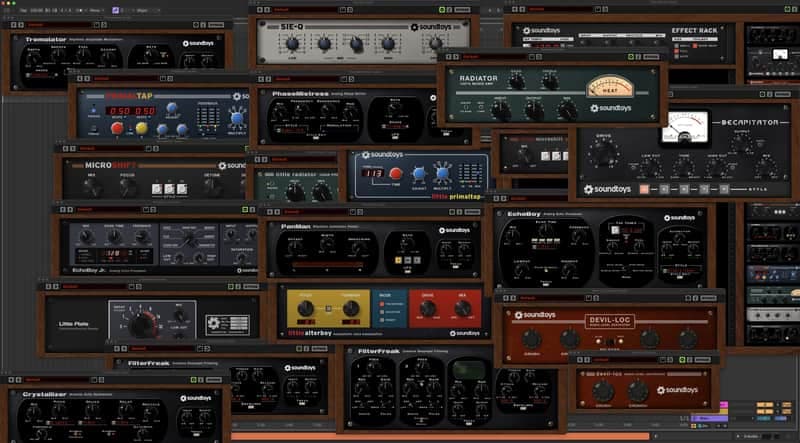Click the Saturation knob on EchoBoy Jr.
The image size is (800, 443).
[241, 259]
